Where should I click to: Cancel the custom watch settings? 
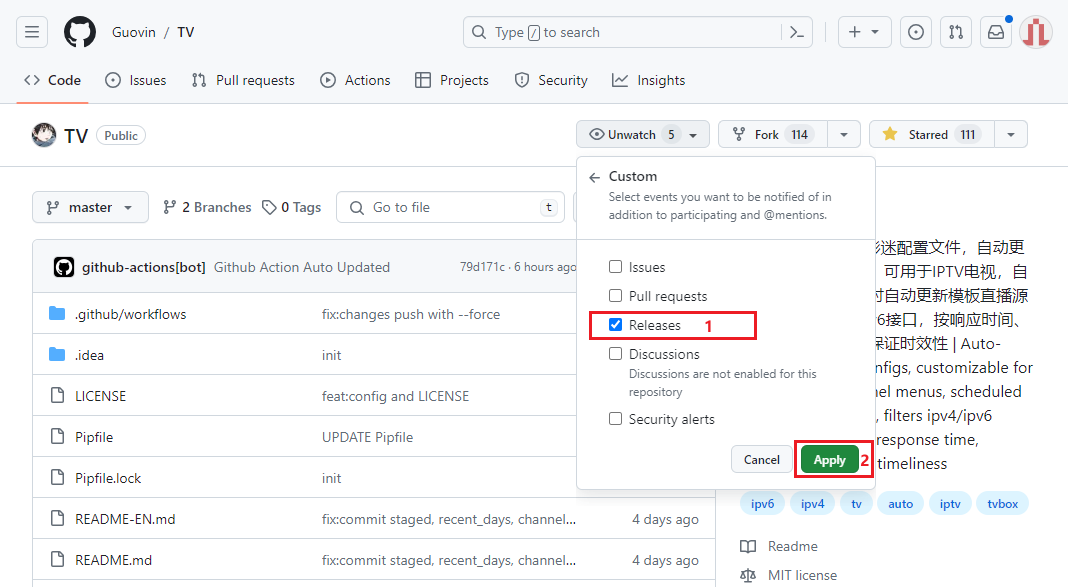point(761,460)
